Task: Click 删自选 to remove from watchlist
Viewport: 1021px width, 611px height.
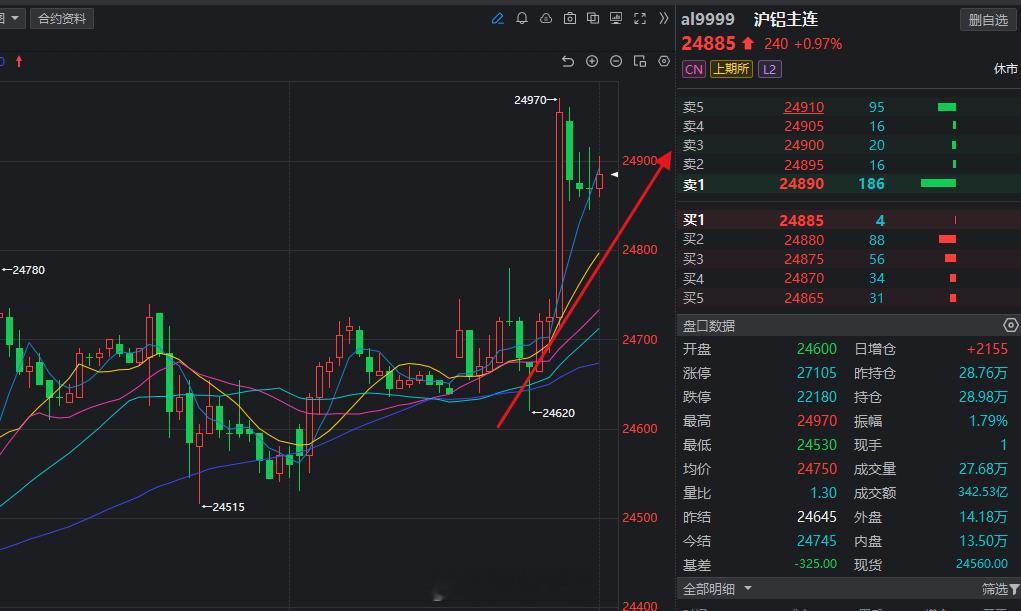Action: [x=988, y=20]
